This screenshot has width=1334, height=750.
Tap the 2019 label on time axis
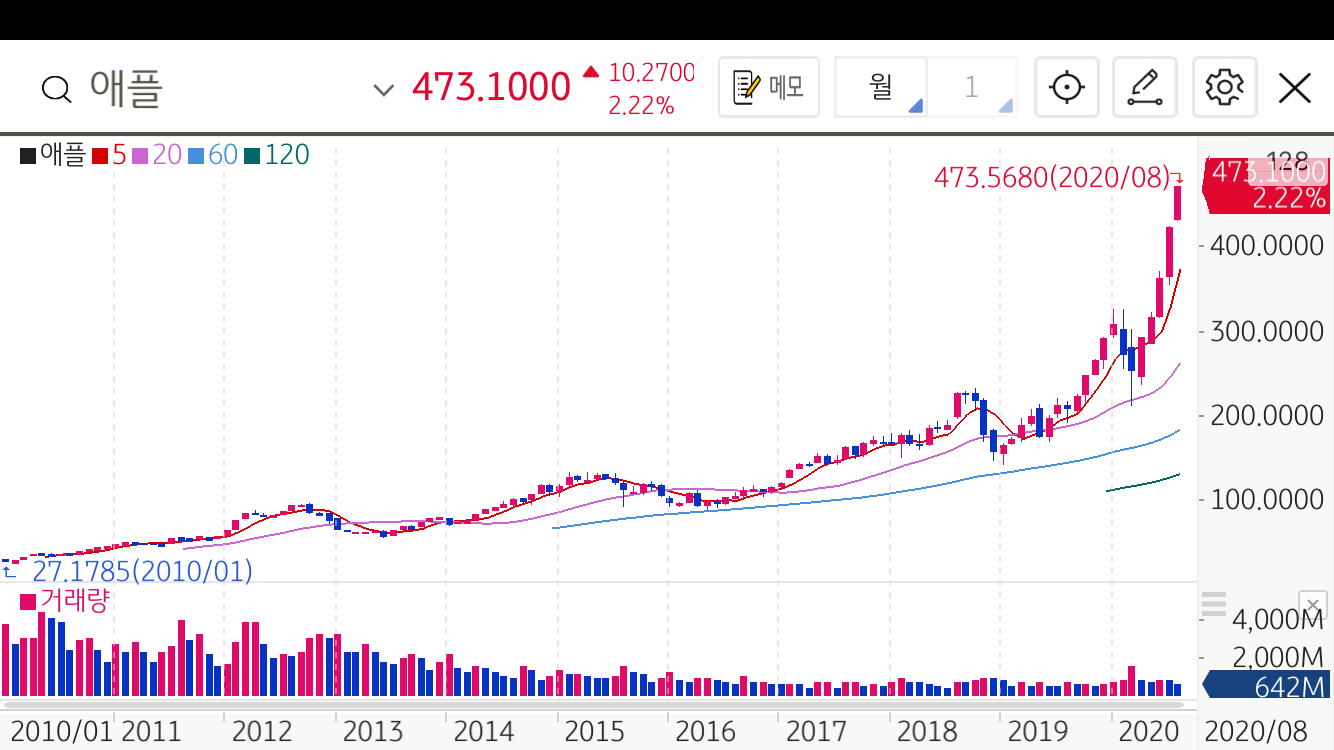[x=1038, y=731]
